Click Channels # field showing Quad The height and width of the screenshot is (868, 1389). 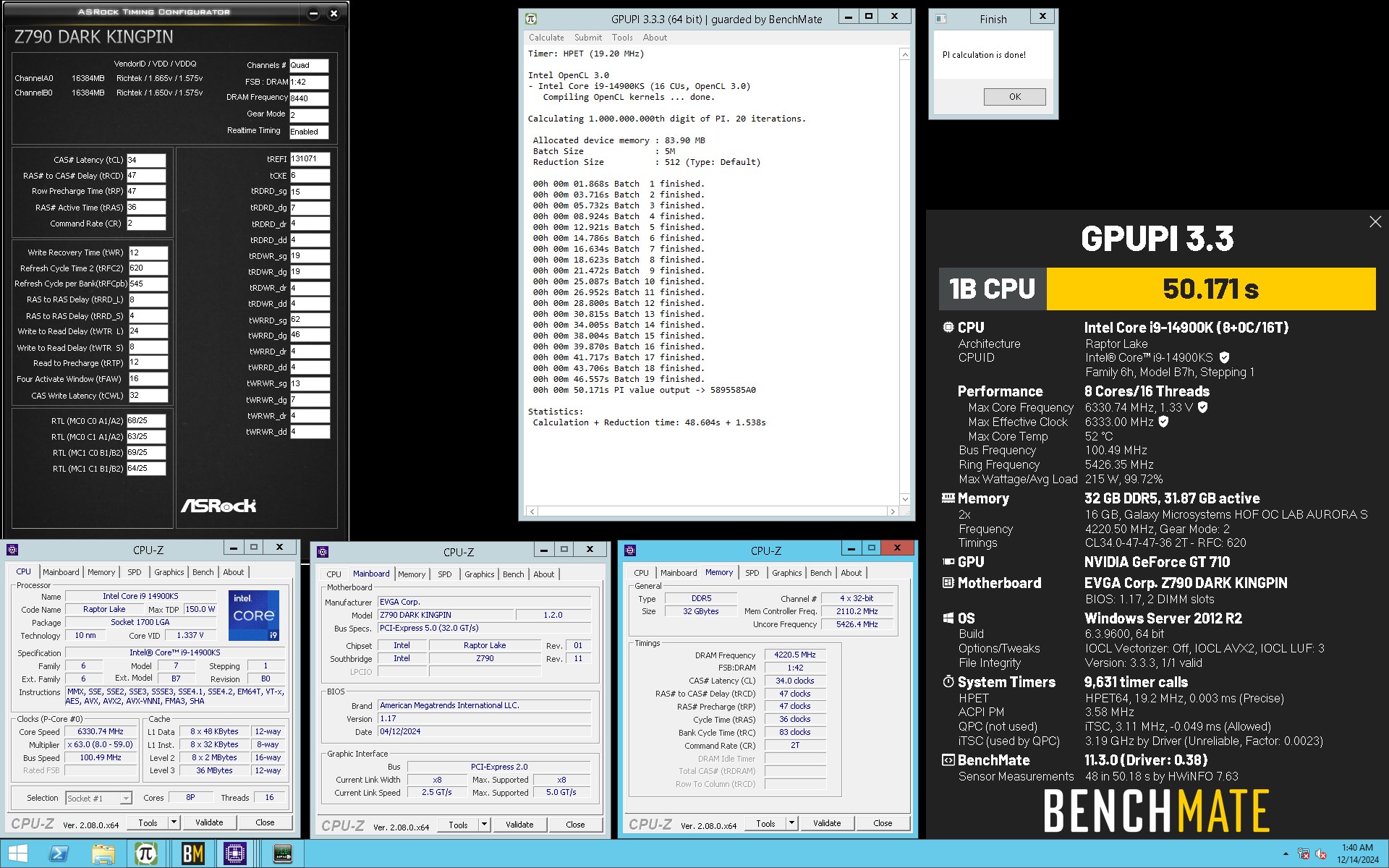(309, 65)
